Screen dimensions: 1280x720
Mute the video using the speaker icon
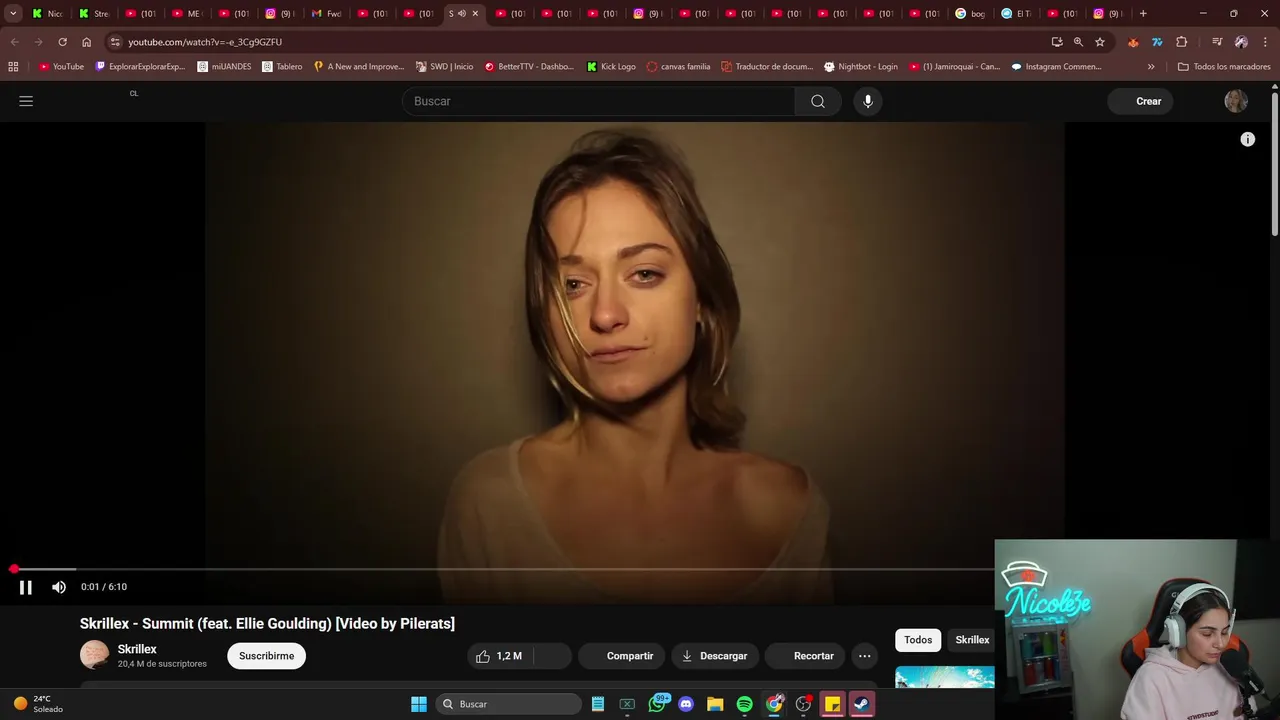[59, 587]
